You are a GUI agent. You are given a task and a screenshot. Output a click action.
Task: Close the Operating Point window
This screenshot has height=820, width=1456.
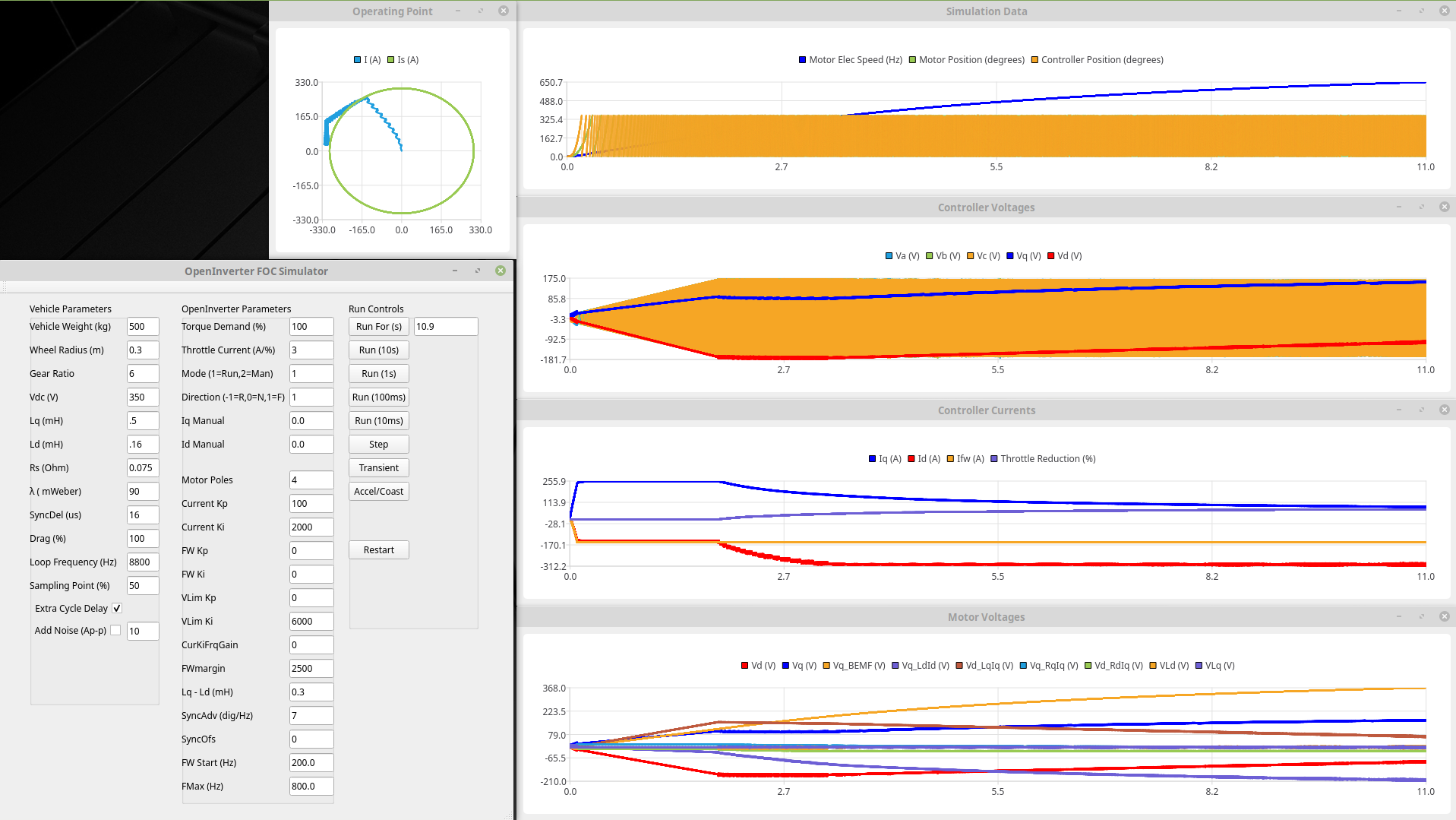click(503, 11)
